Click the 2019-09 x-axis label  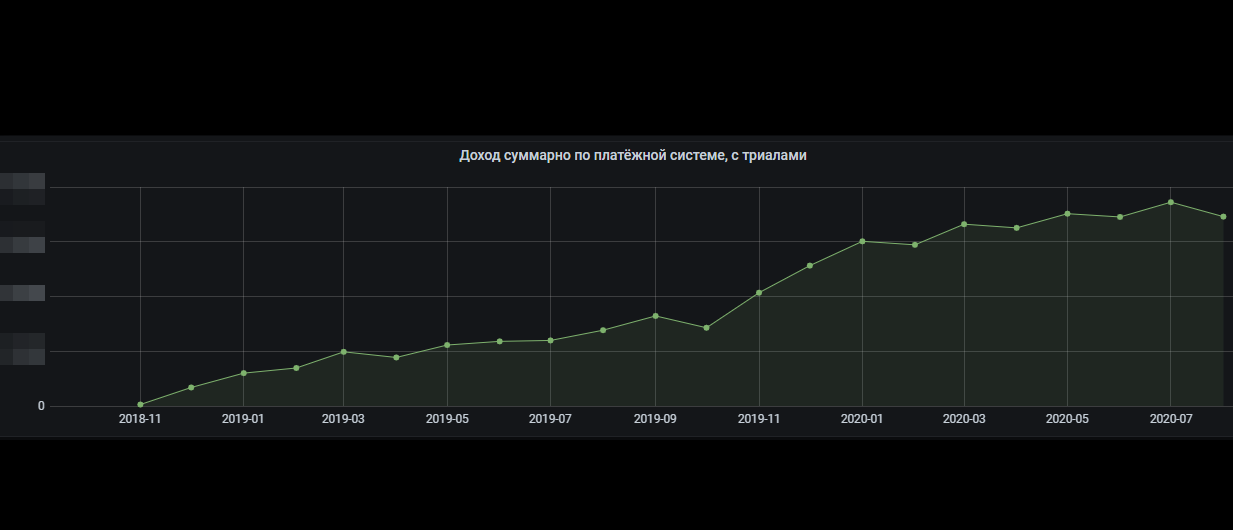click(x=655, y=419)
